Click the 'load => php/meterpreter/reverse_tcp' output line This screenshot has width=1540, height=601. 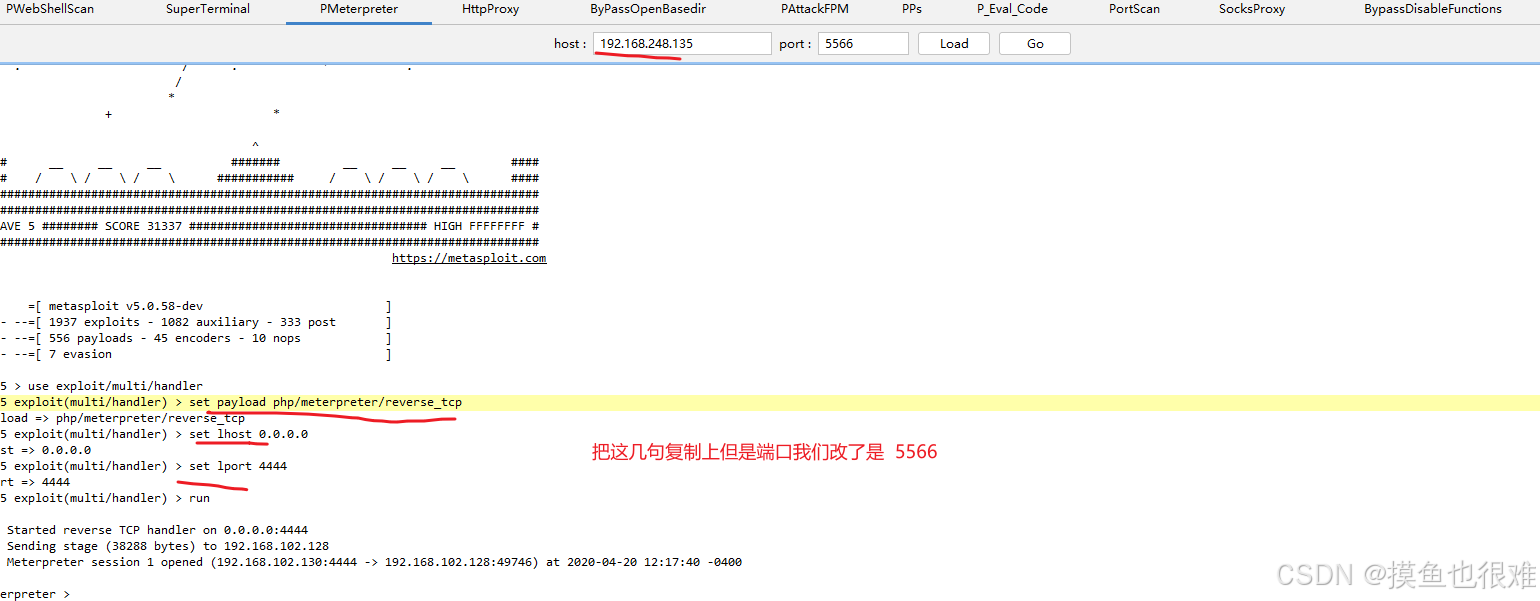(x=122, y=418)
